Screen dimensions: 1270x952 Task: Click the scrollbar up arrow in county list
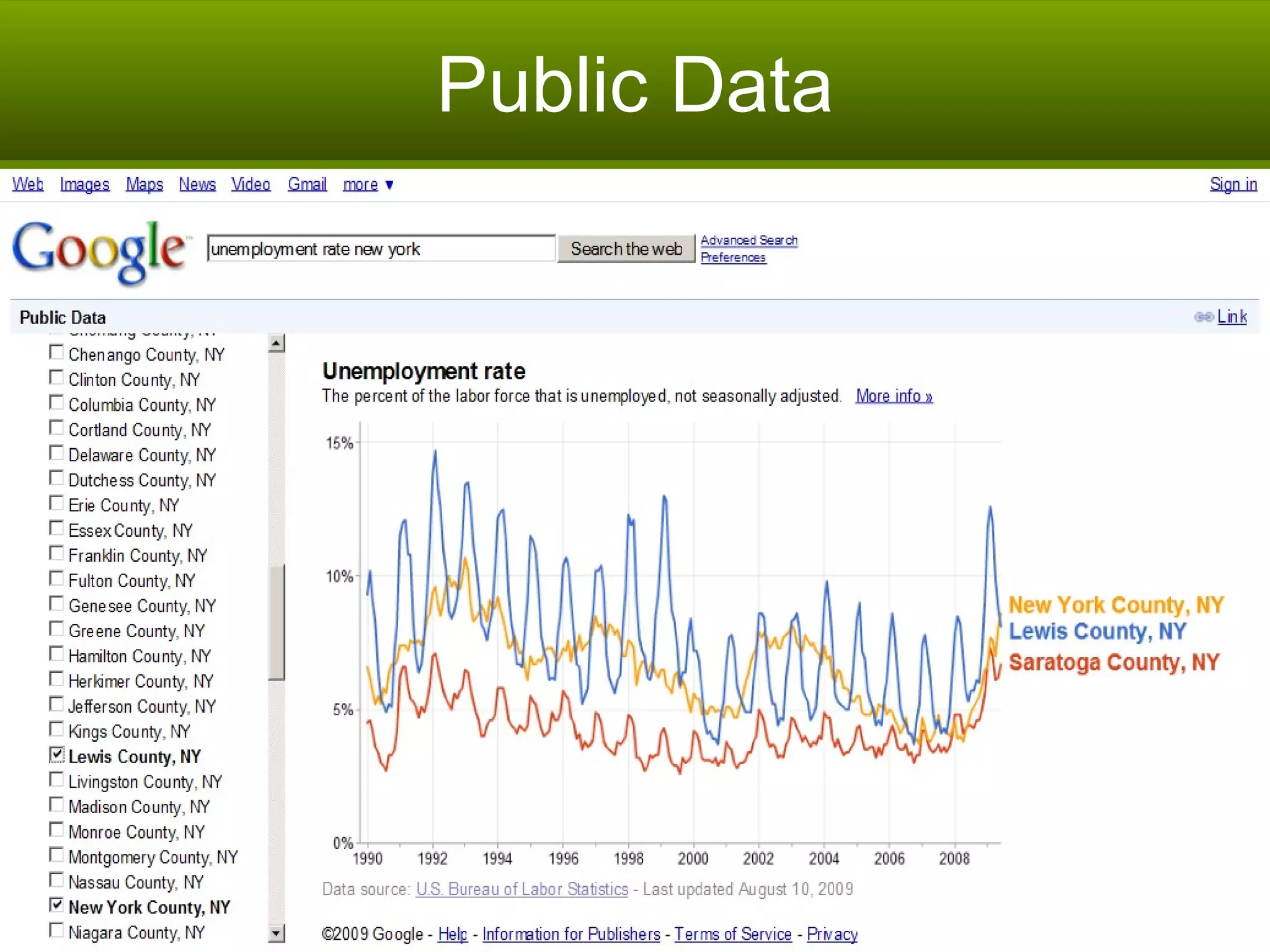coord(277,343)
